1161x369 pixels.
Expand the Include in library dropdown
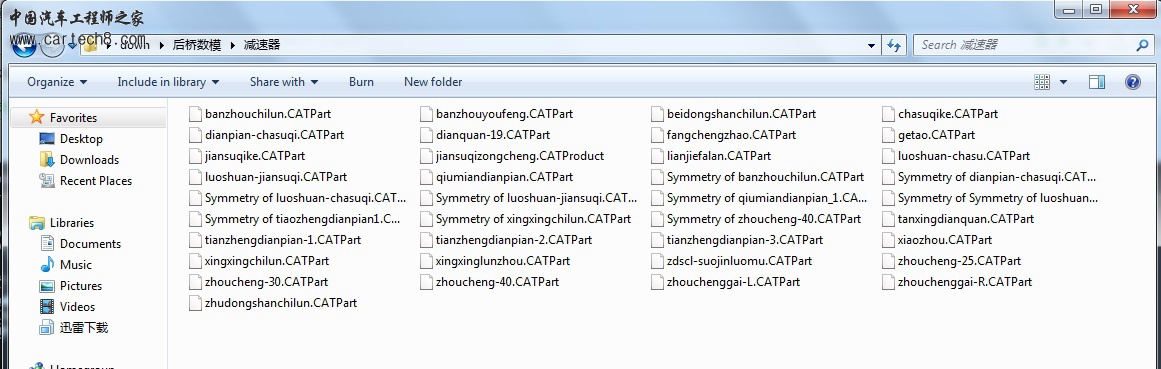[x=168, y=82]
